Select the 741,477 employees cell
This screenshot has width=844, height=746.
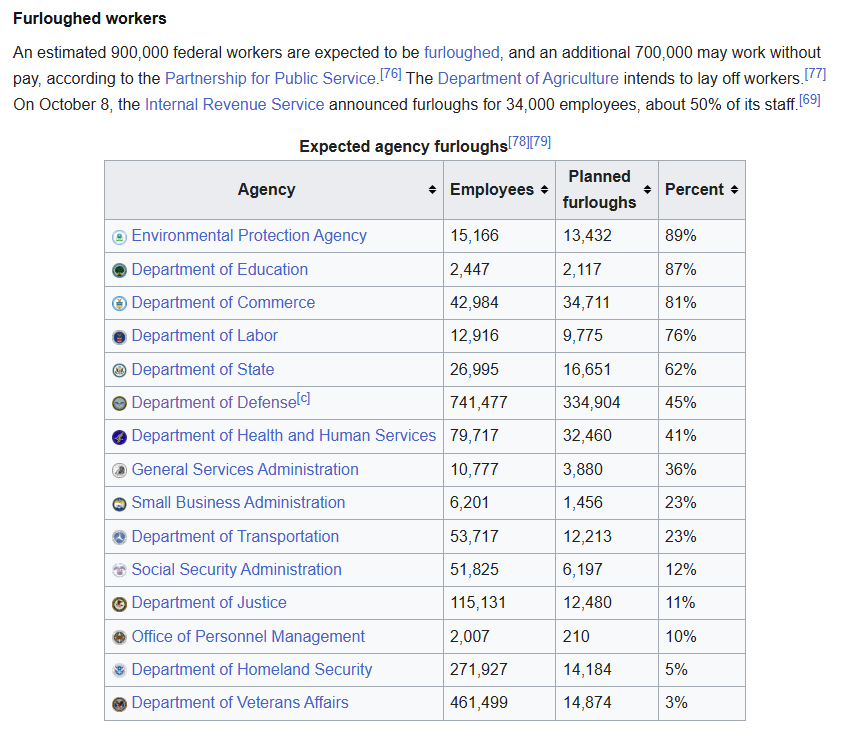(x=500, y=403)
